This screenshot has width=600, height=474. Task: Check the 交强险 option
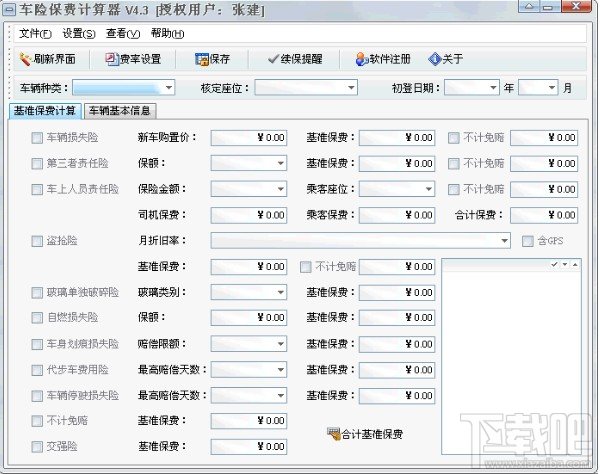point(37,446)
